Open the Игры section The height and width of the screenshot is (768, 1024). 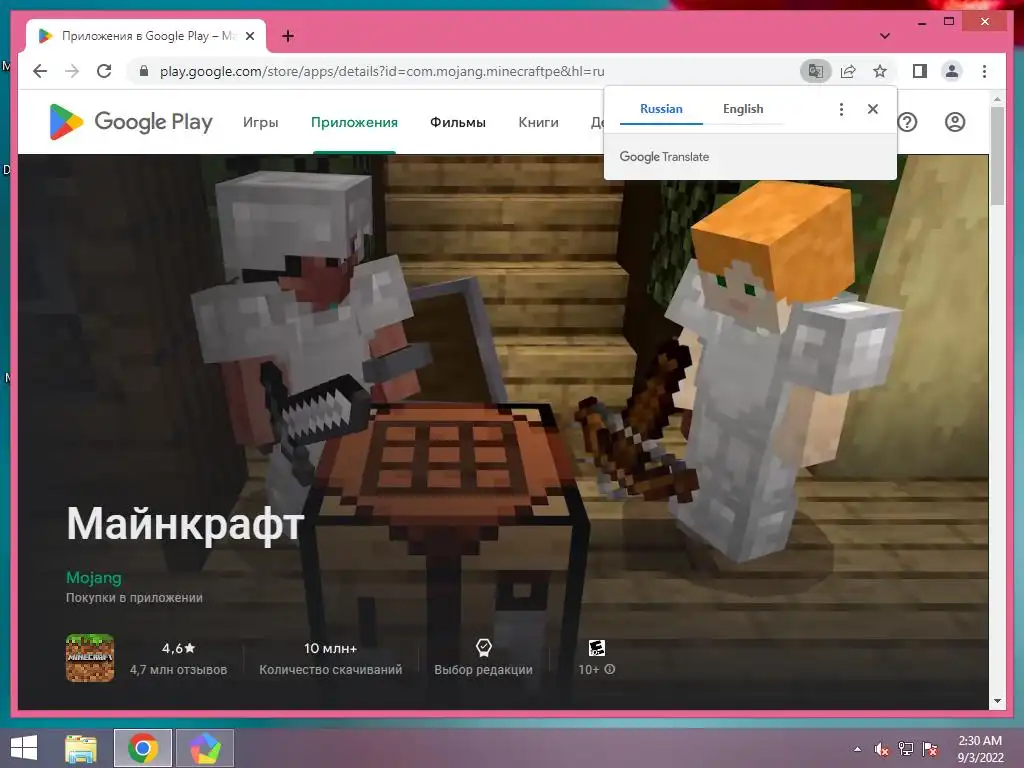tap(261, 123)
